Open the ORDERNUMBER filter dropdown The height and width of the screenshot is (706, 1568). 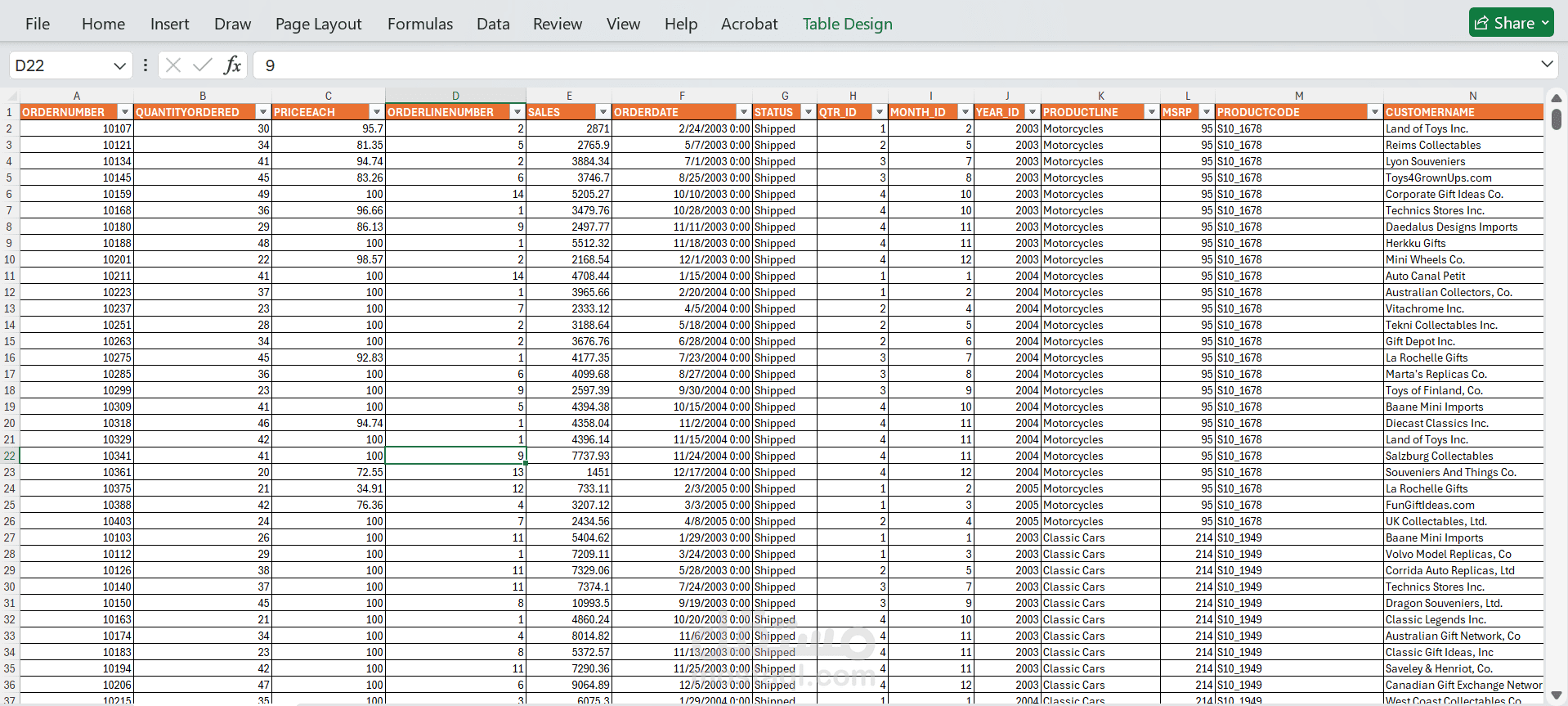click(x=124, y=112)
